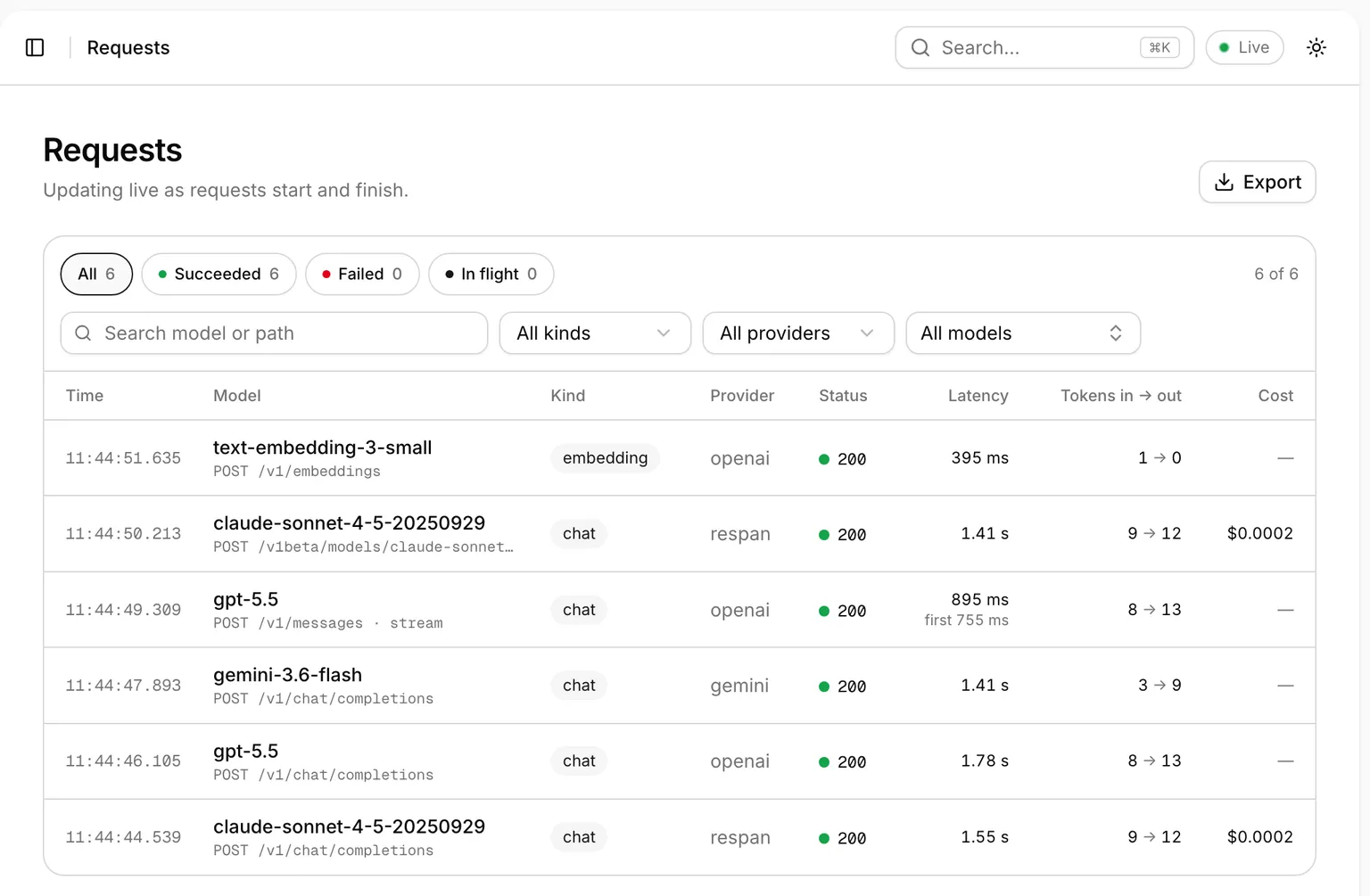This screenshot has height=896, width=1370.
Task: Click the Provider column header
Action: click(742, 396)
